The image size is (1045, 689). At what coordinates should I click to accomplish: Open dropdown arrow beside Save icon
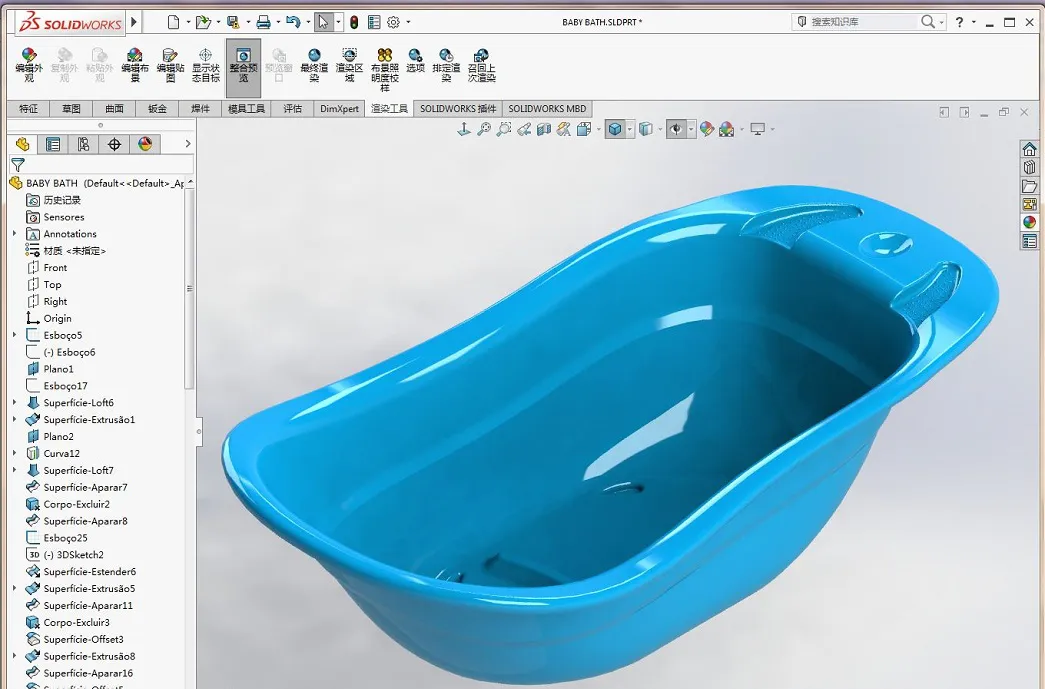(247, 22)
